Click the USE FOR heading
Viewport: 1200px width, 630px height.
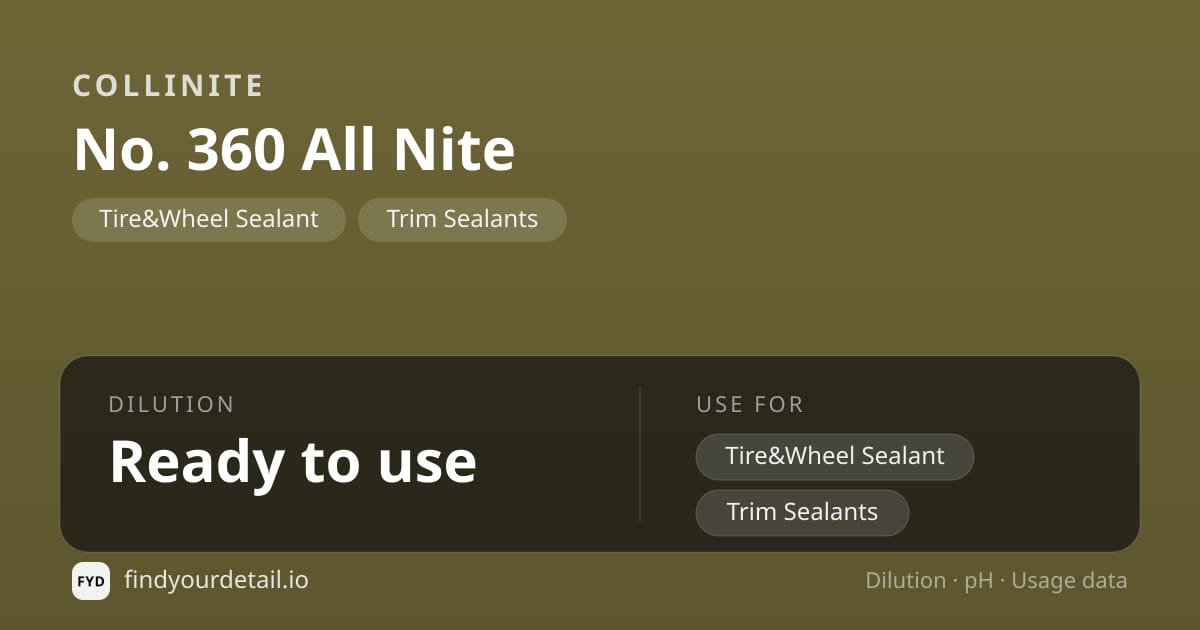click(750, 404)
